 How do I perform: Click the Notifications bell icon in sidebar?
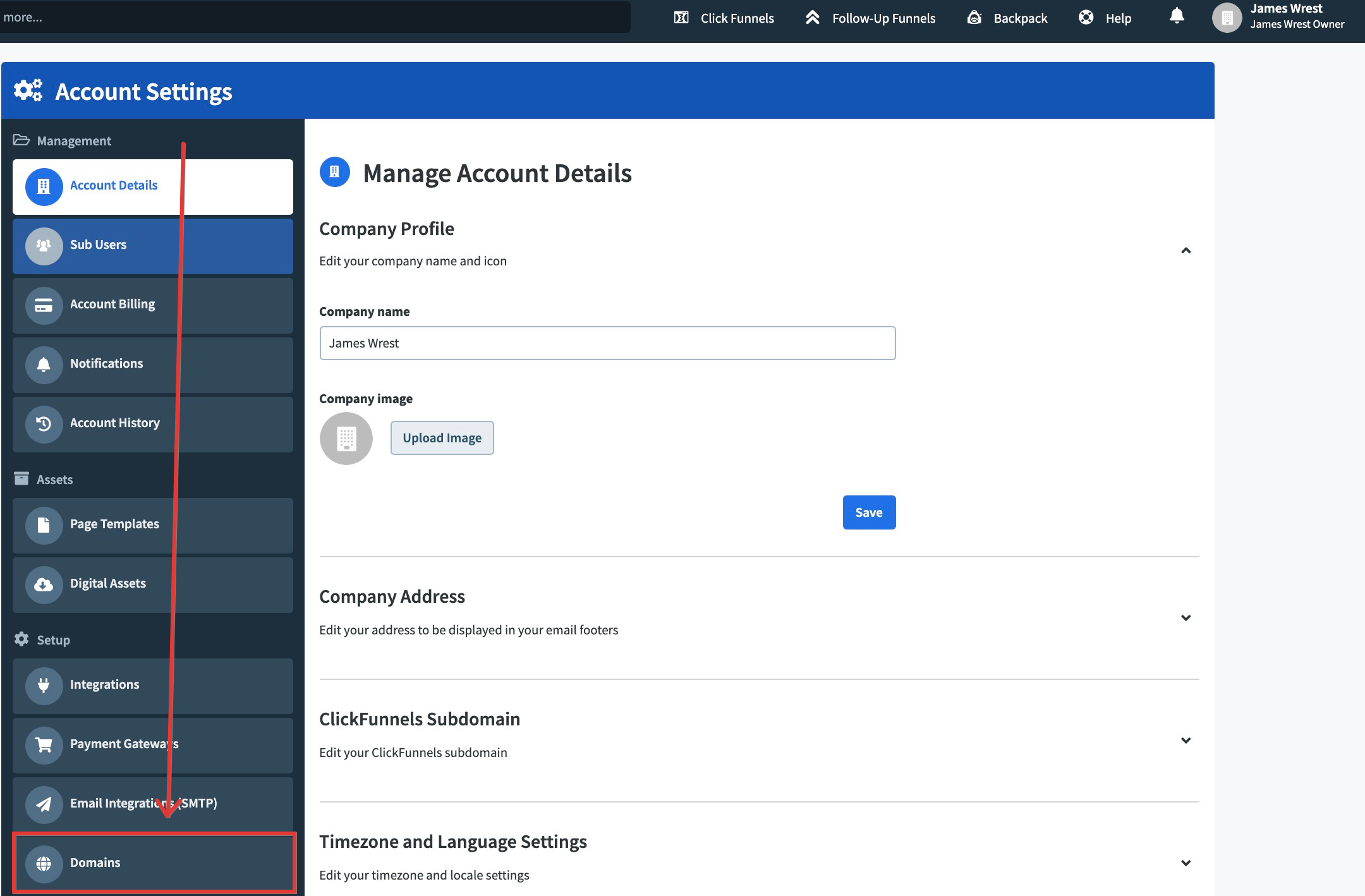point(44,365)
